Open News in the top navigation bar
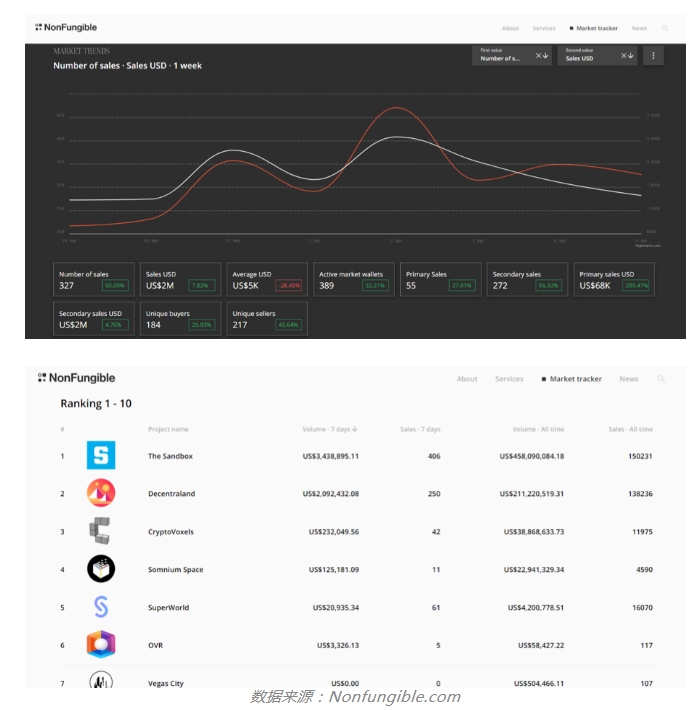Screen dimensions: 694x710 [x=639, y=28]
